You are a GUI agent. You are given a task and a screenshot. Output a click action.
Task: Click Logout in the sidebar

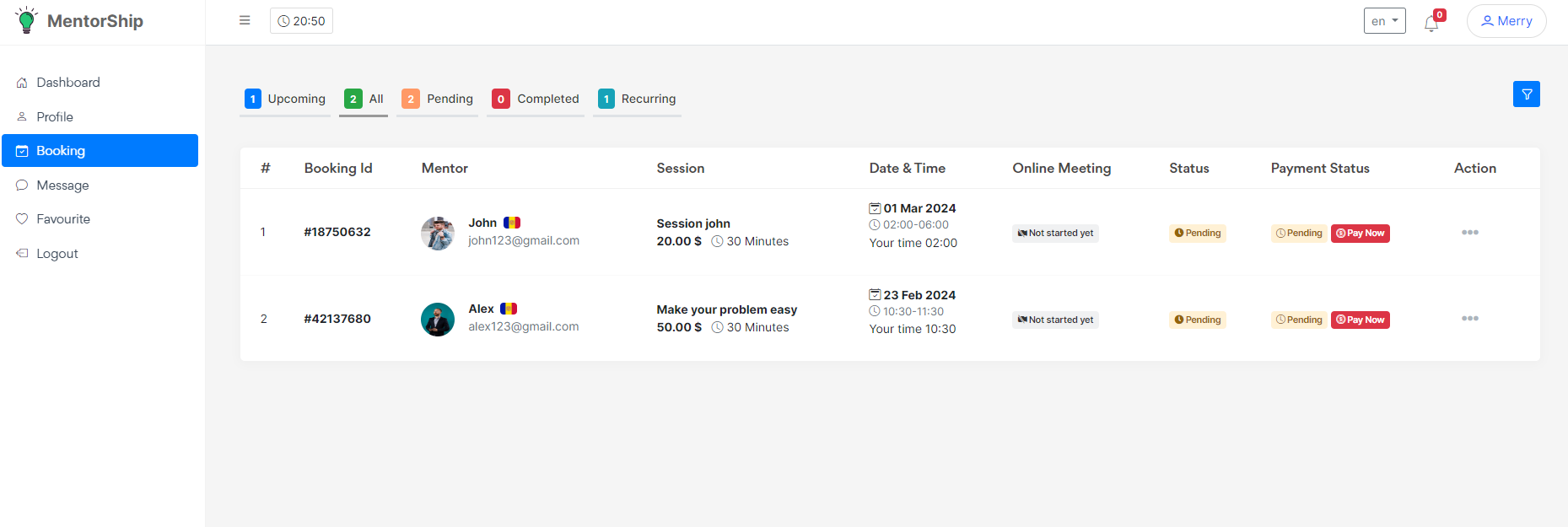(x=57, y=254)
